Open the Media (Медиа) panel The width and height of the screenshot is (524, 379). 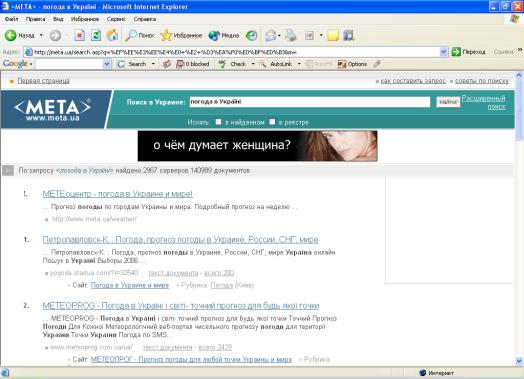pyautogui.click(x=223, y=35)
